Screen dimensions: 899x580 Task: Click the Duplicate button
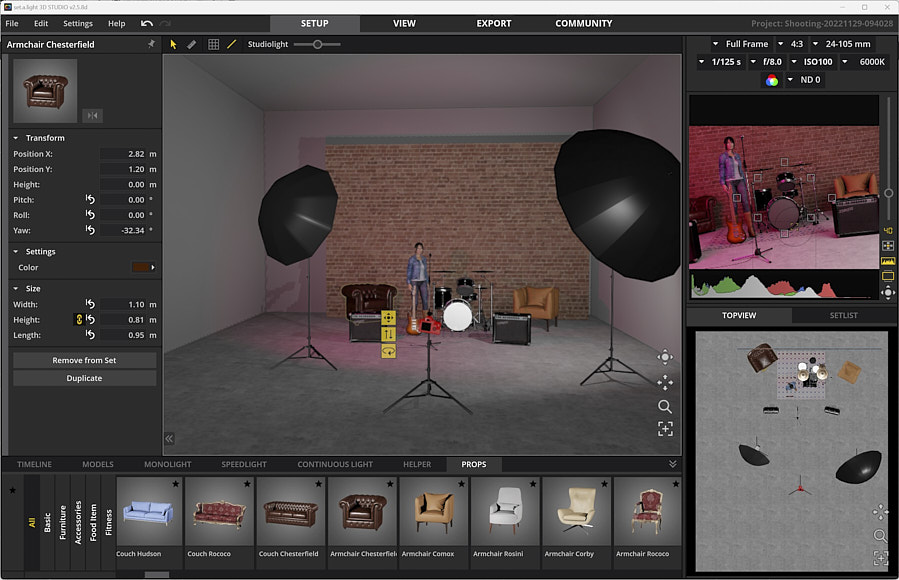[84, 378]
